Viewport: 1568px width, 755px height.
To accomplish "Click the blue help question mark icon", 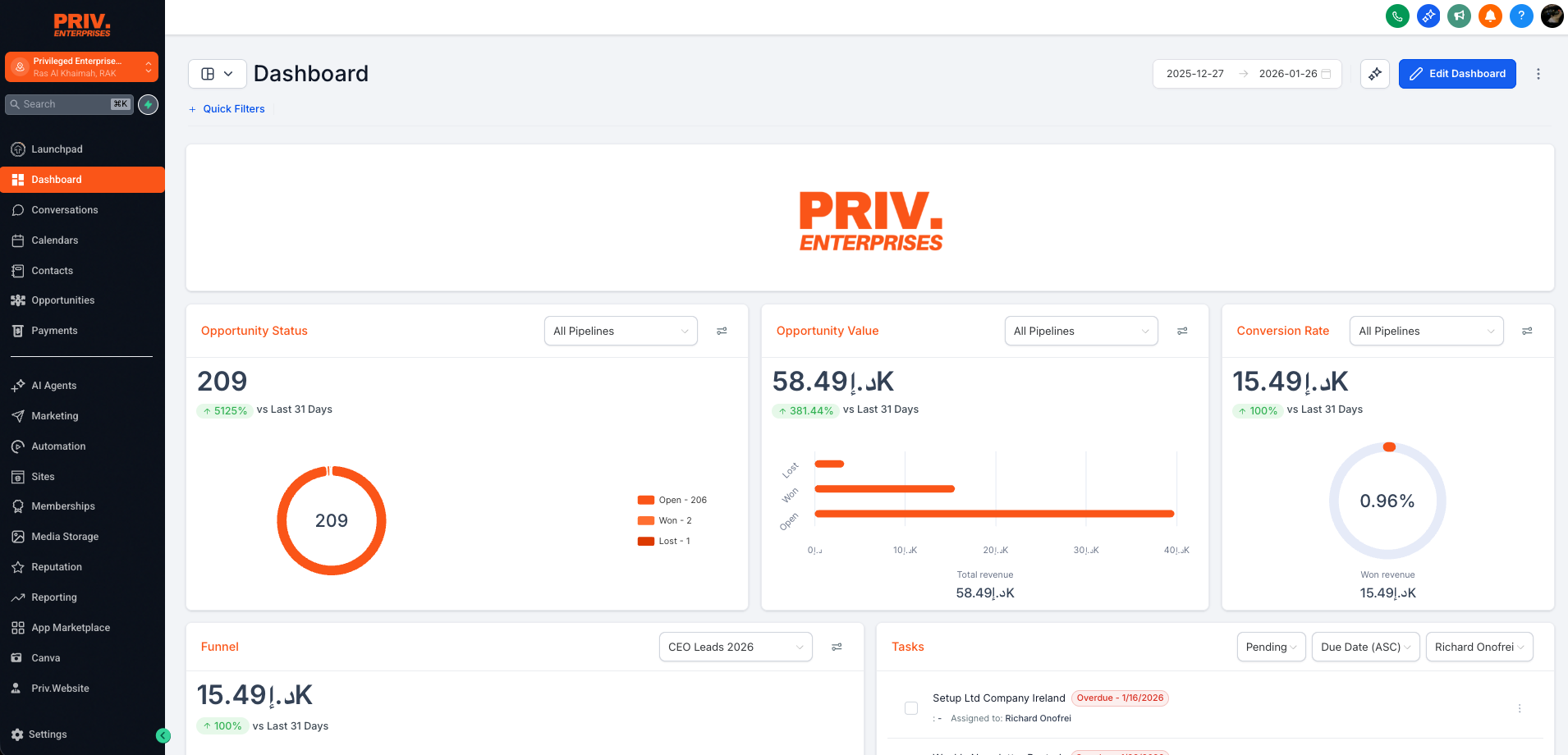I will click(x=1521, y=16).
